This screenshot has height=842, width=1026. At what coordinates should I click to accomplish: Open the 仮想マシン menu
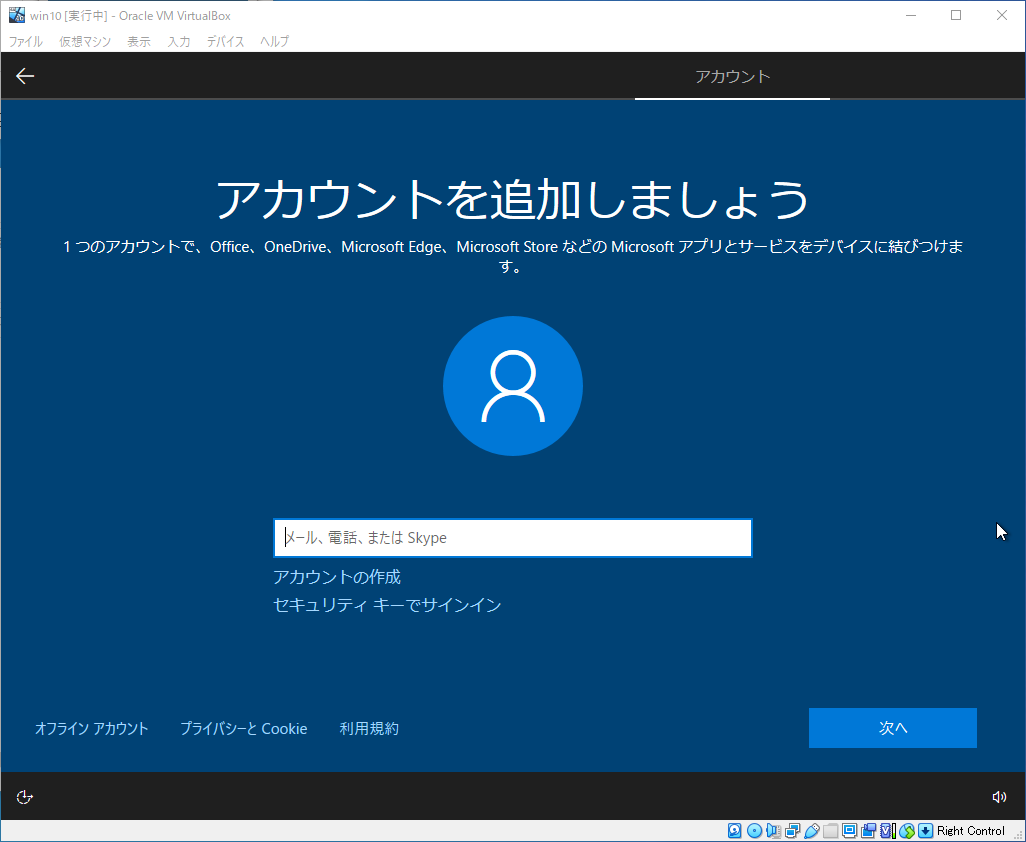(x=85, y=41)
